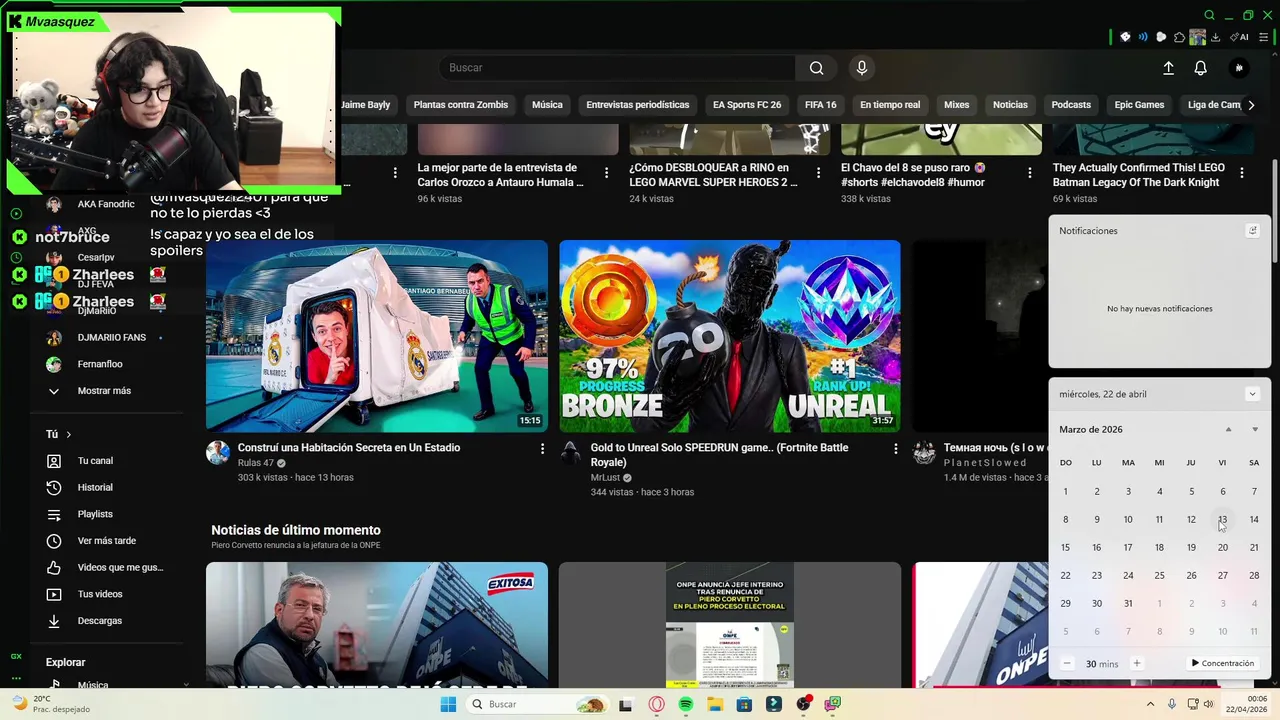This screenshot has height=720, width=1280.
Task: Open Fernanfloo subscription channel
Action: coord(100,364)
